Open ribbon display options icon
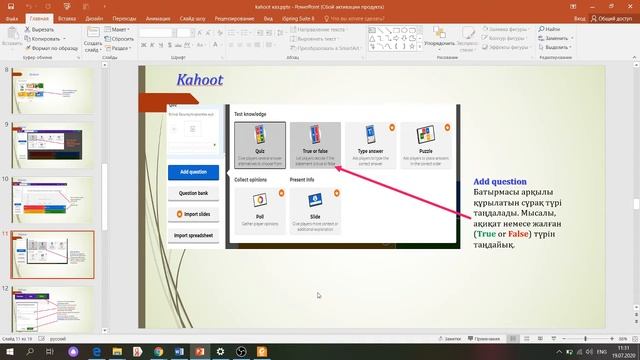The height and width of the screenshot is (360, 640). click(x=573, y=7)
